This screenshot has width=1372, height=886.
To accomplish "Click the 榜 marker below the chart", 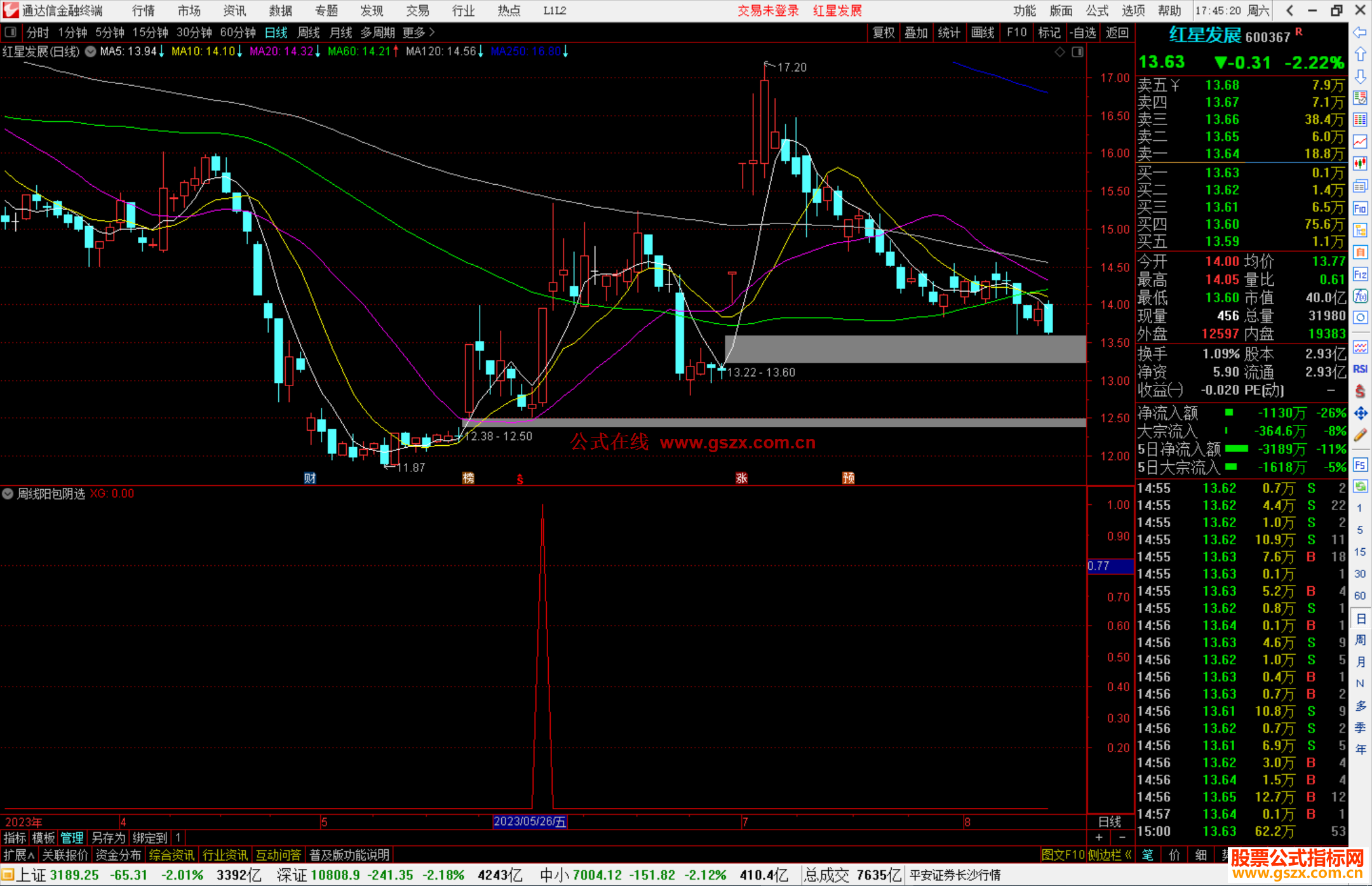I will 468,478.
